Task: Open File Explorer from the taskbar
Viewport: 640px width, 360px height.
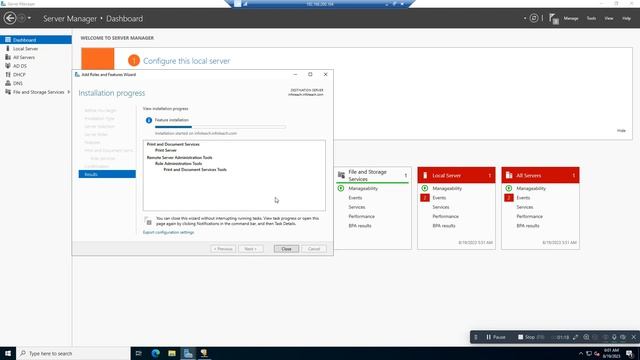Action: (172, 353)
